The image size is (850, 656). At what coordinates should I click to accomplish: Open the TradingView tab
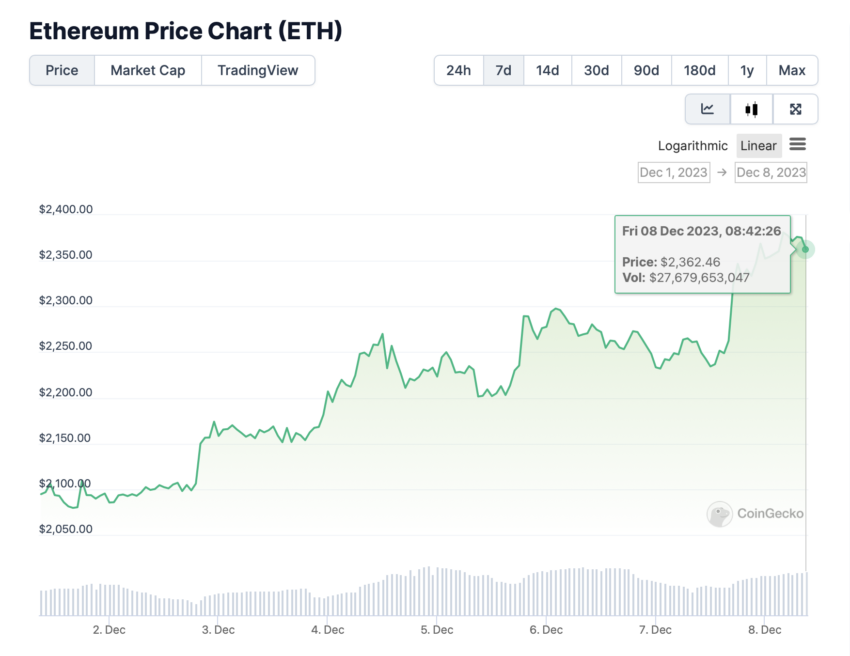click(258, 70)
